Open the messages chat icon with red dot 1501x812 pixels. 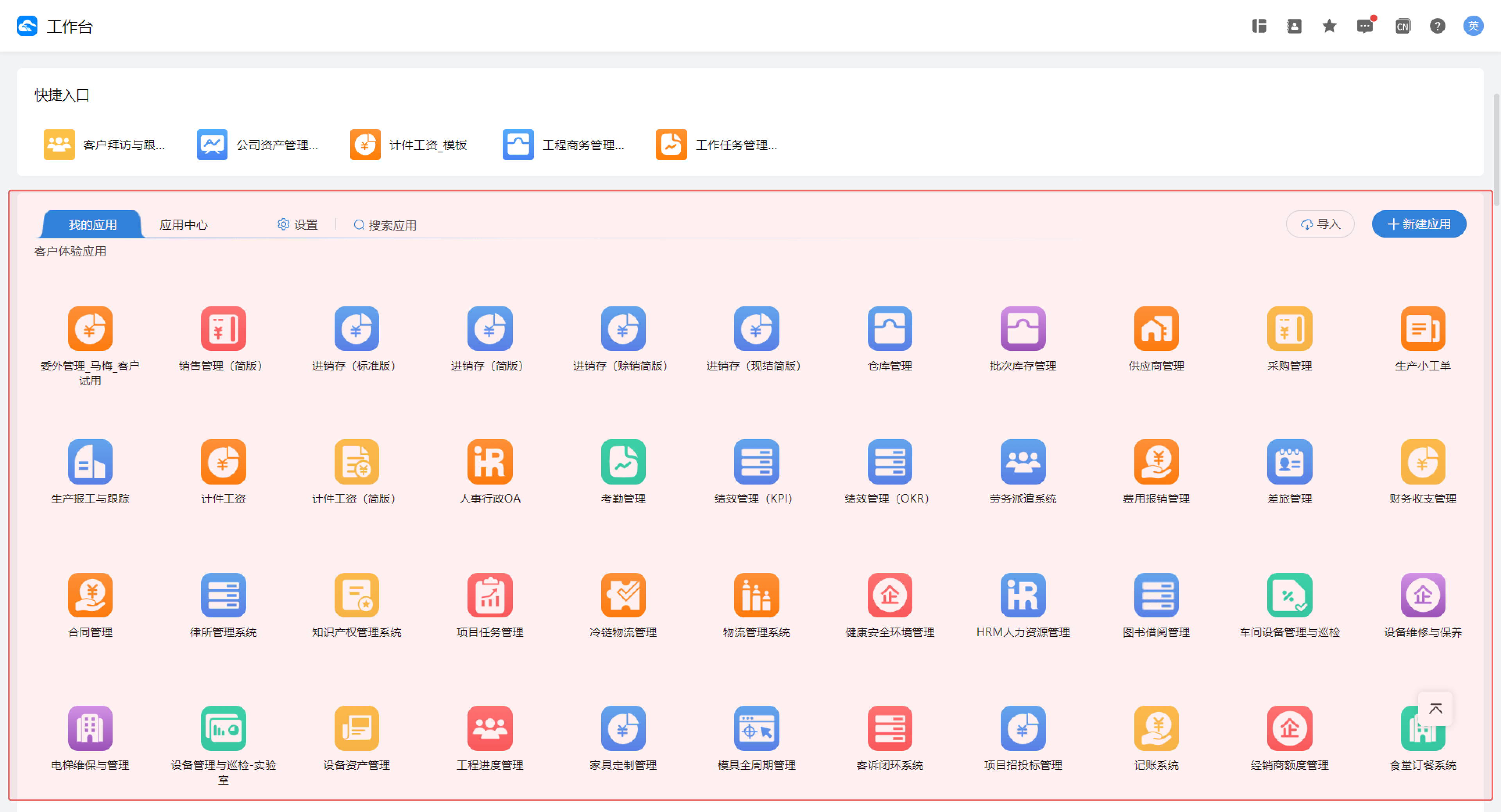click(1365, 26)
